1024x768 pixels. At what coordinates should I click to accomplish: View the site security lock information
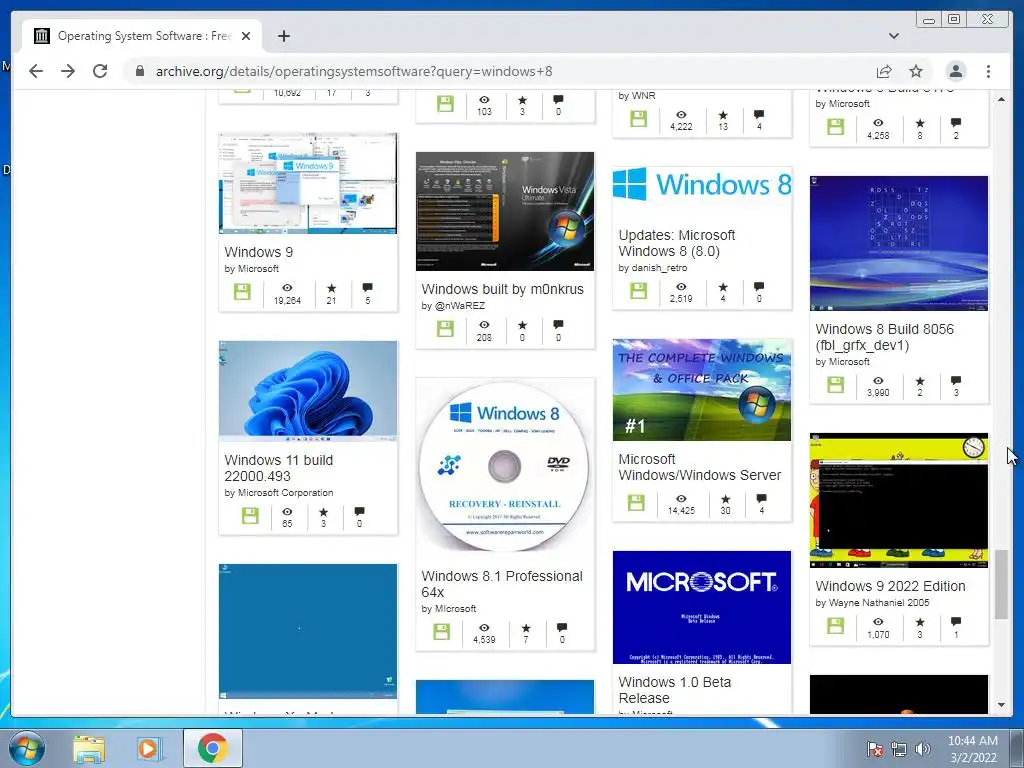click(x=139, y=71)
